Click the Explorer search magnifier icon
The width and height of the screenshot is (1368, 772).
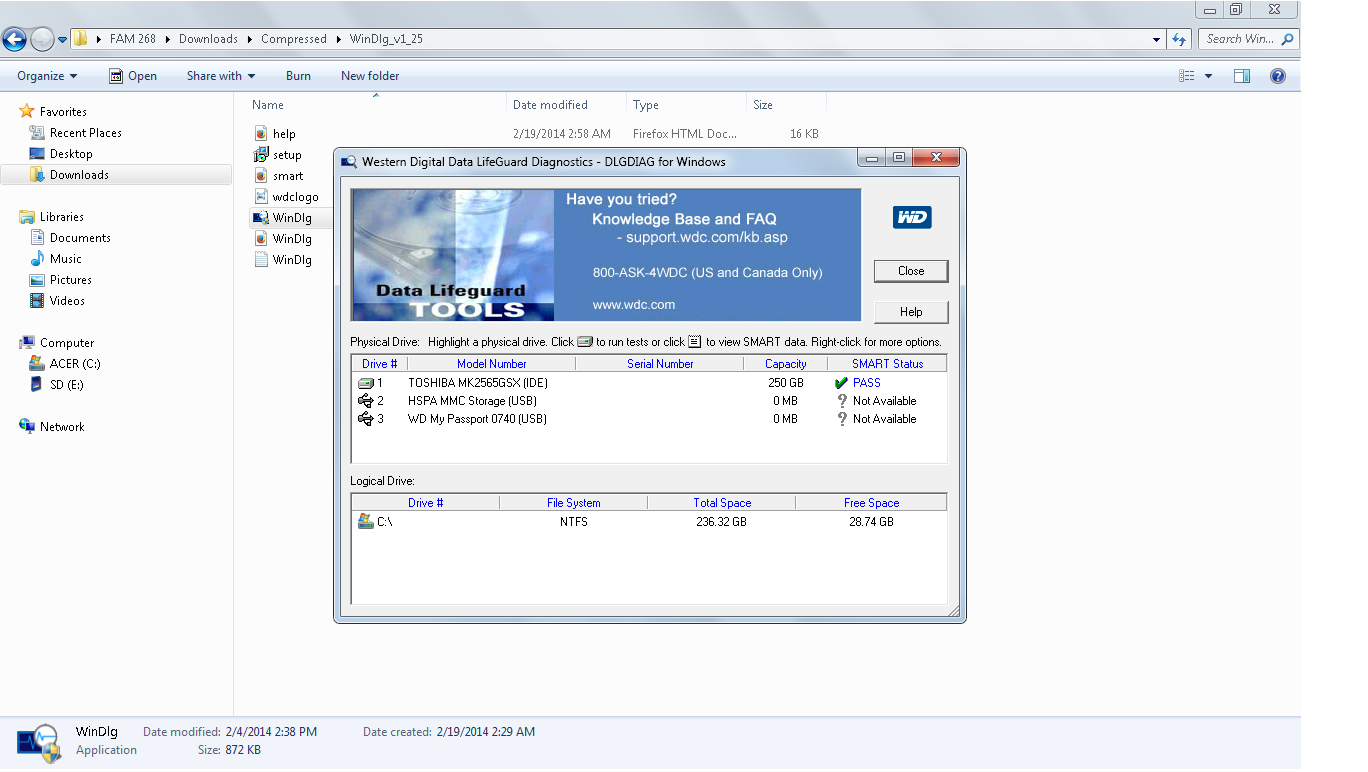[1287, 40]
